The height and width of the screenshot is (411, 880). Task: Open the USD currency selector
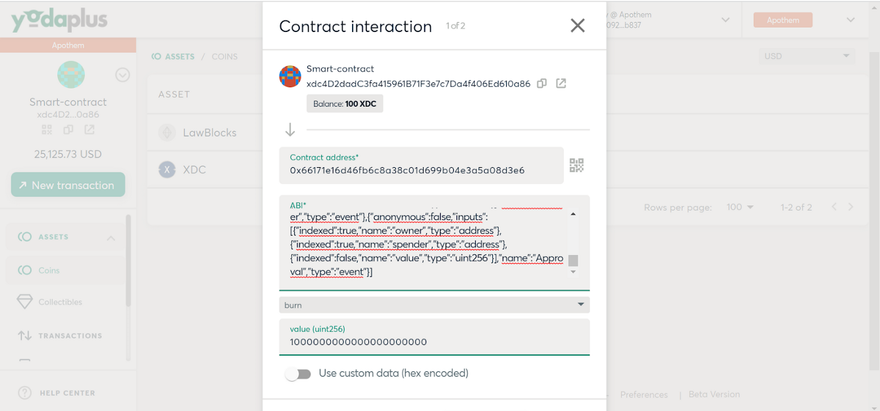coord(807,56)
